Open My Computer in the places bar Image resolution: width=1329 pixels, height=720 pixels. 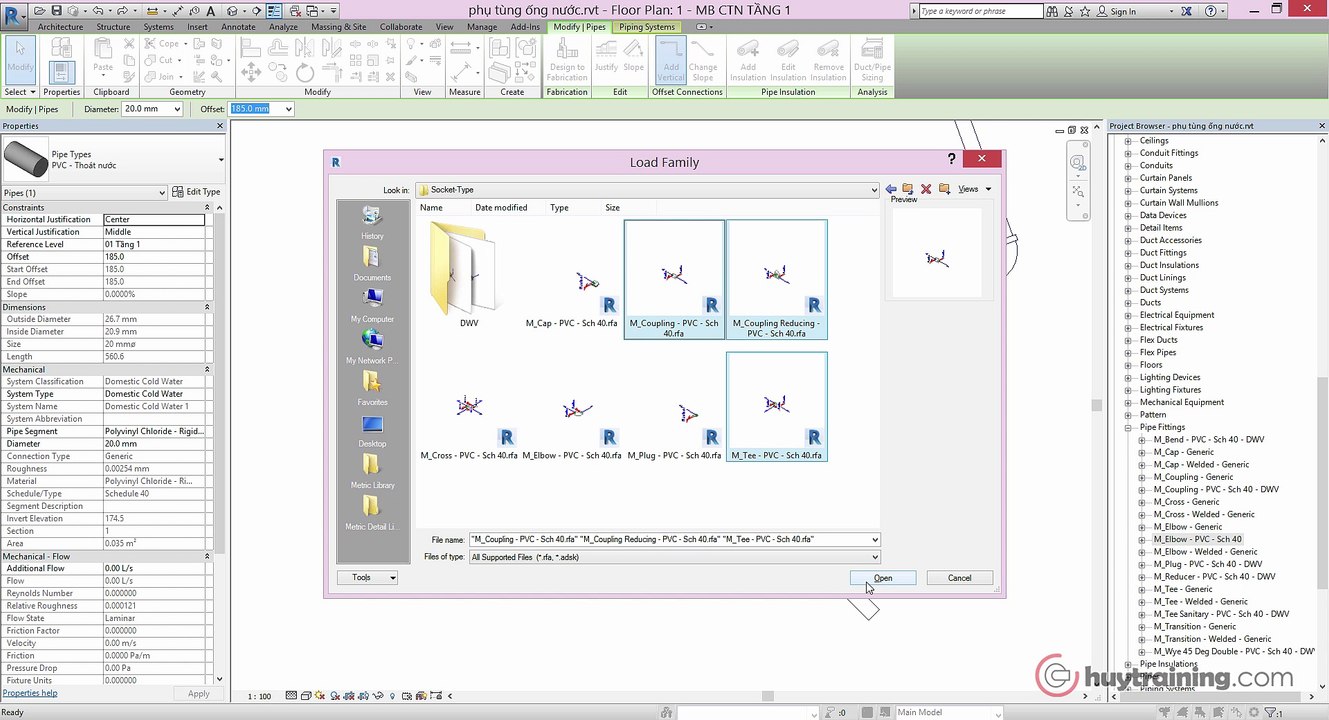[x=372, y=306]
